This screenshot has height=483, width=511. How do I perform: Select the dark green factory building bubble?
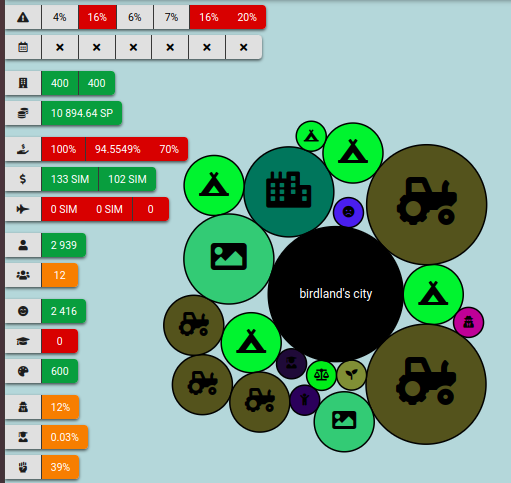289,192
